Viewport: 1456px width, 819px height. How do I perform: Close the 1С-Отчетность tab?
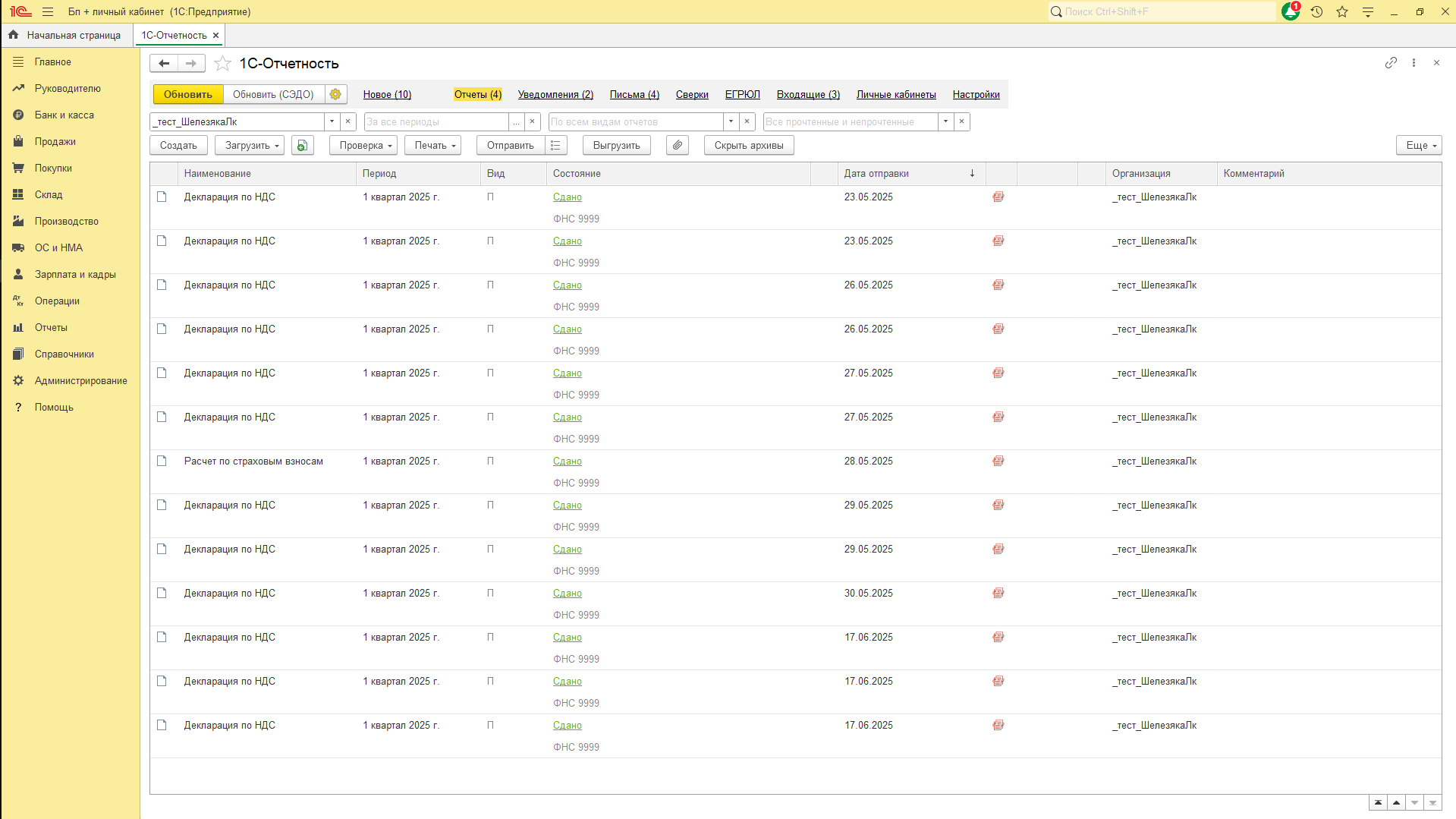click(x=215, y=35)
